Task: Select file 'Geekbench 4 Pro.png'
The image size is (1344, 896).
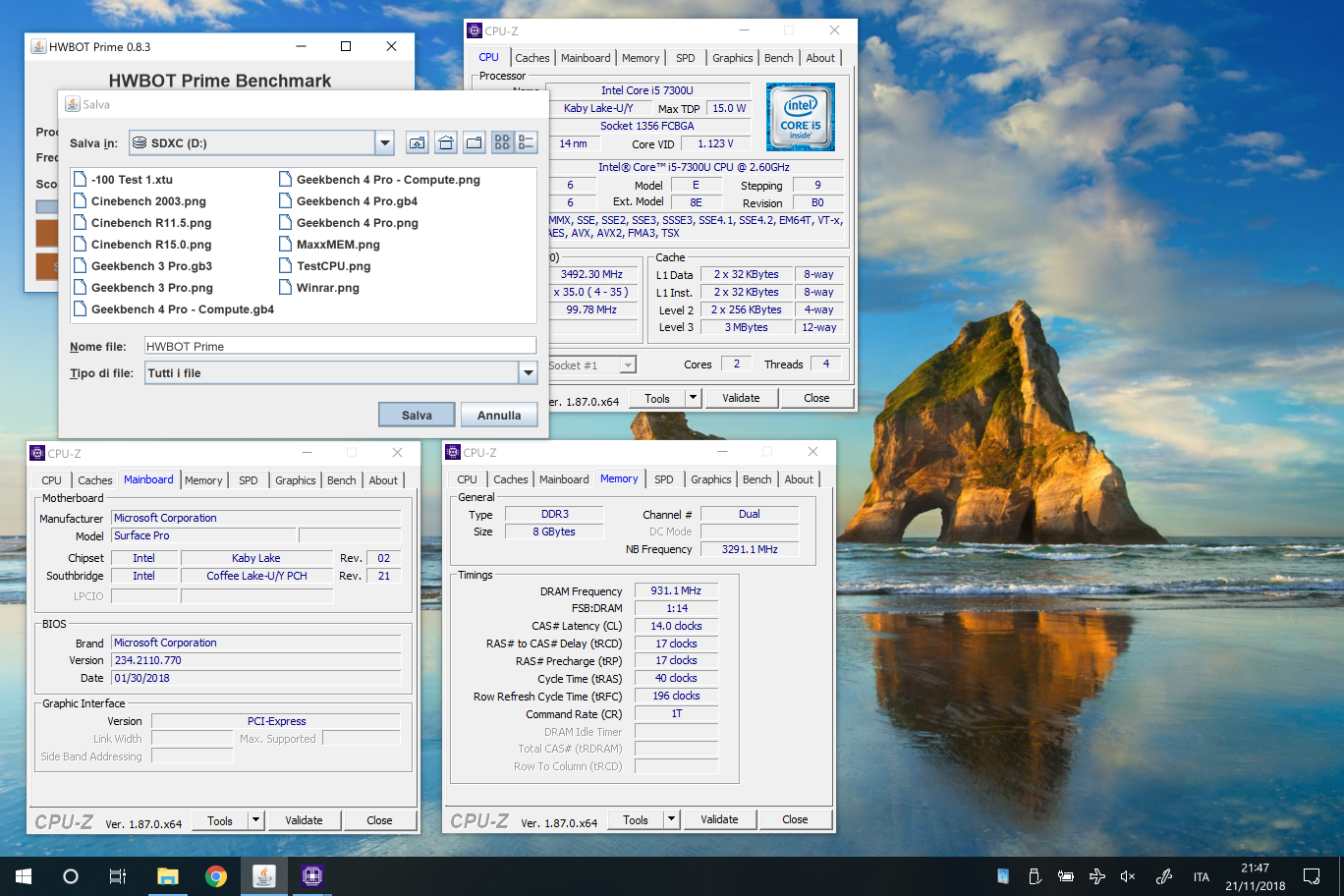Action: [x=349, y=223]
